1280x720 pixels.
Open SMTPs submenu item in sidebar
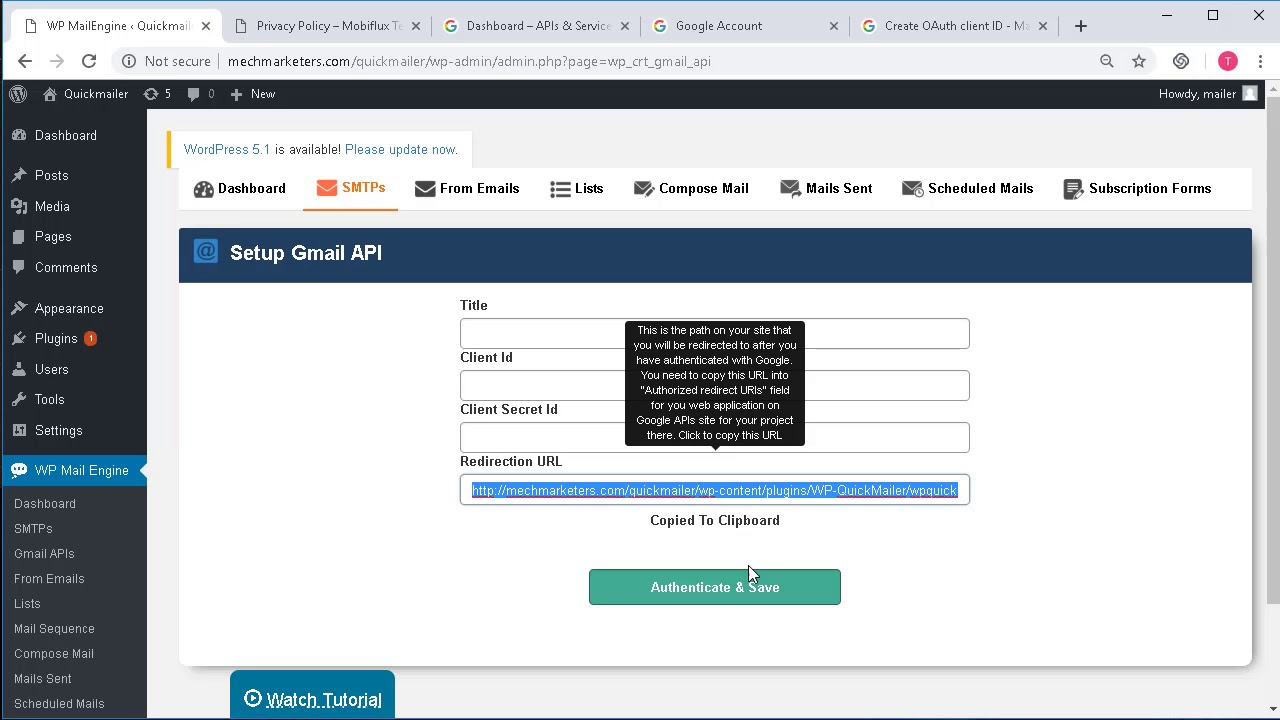click(33, 528)
